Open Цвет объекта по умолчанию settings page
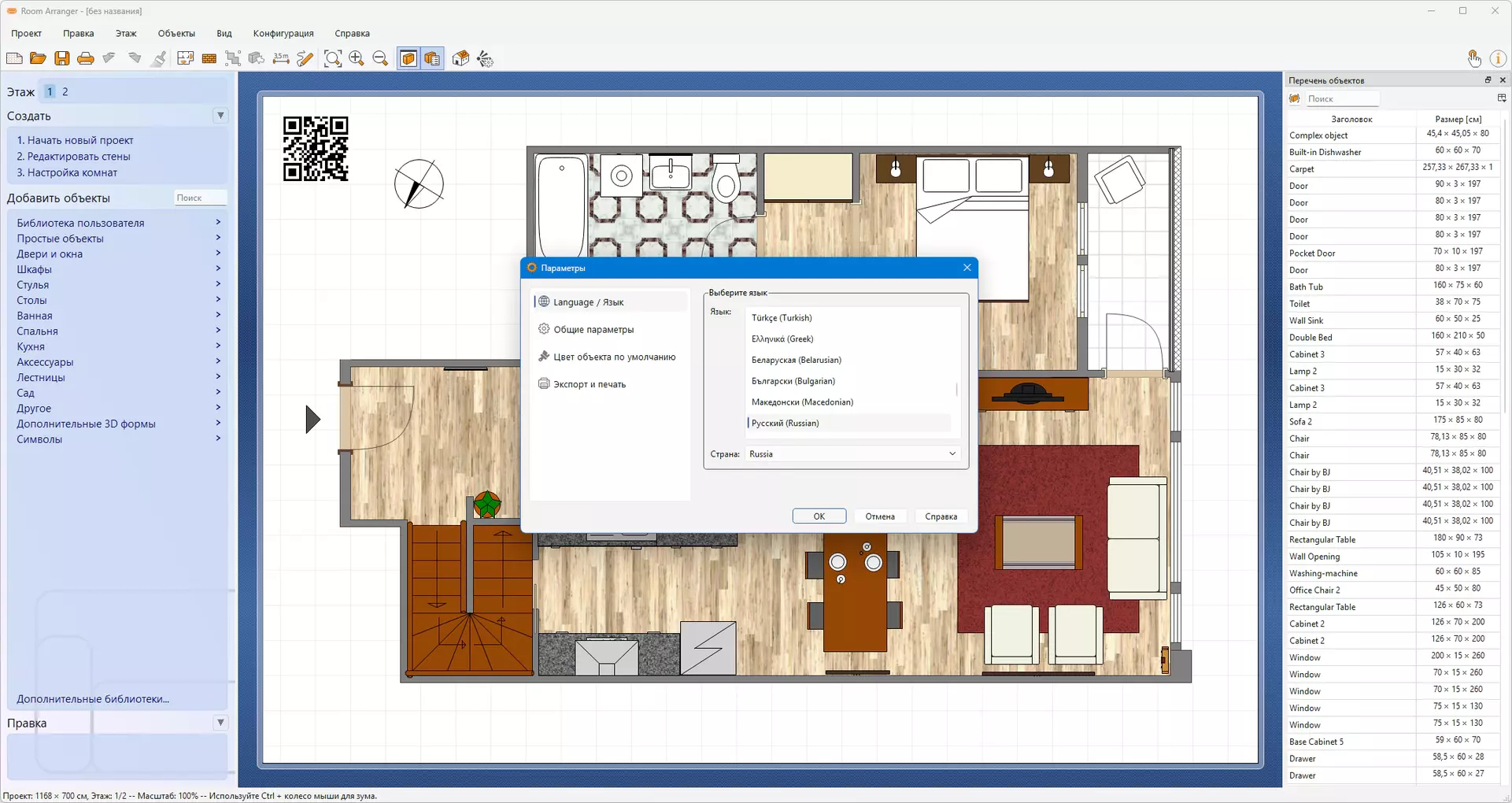 (610, 357)
